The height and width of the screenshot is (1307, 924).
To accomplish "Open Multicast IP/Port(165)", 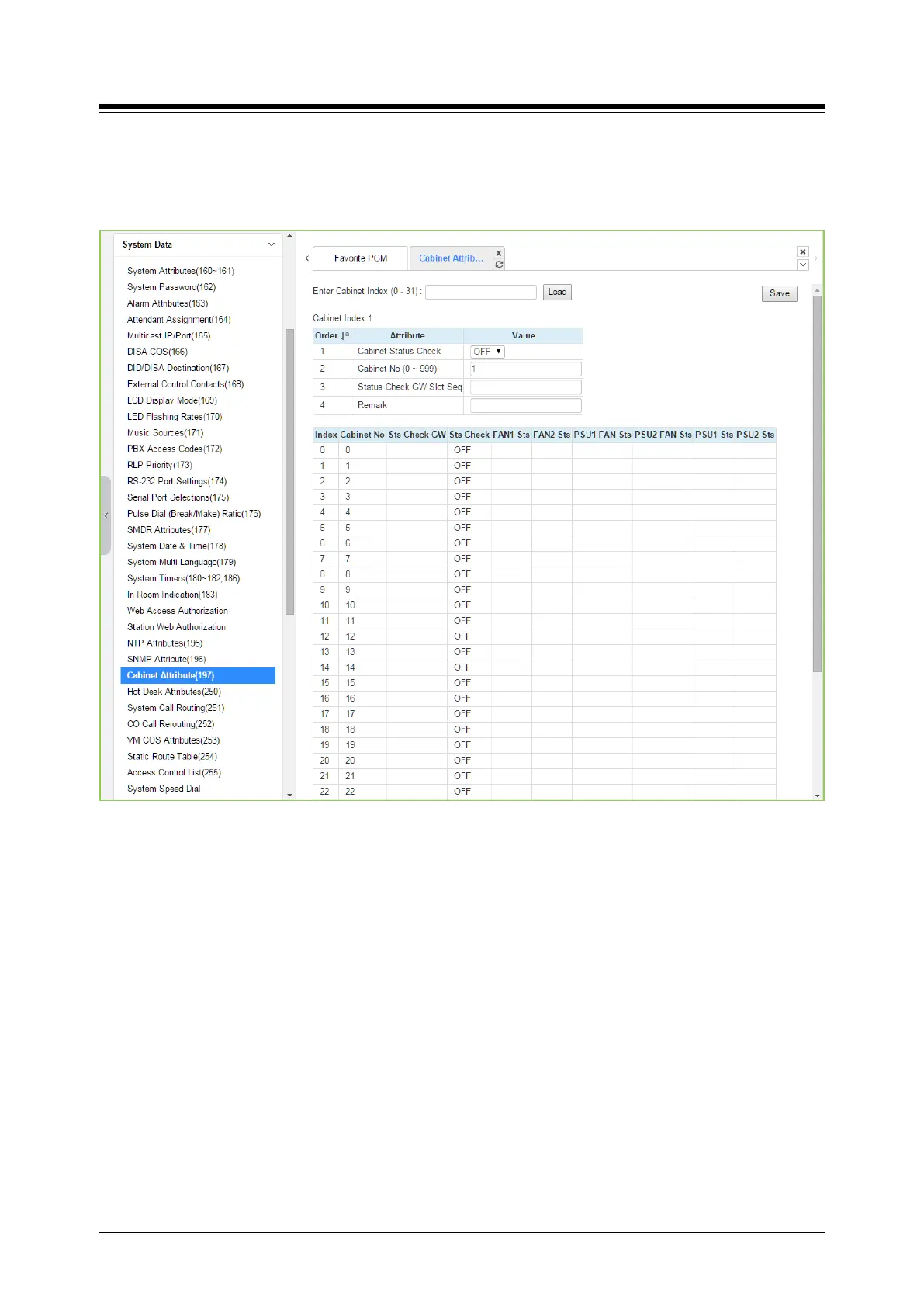I will (168, 336).
